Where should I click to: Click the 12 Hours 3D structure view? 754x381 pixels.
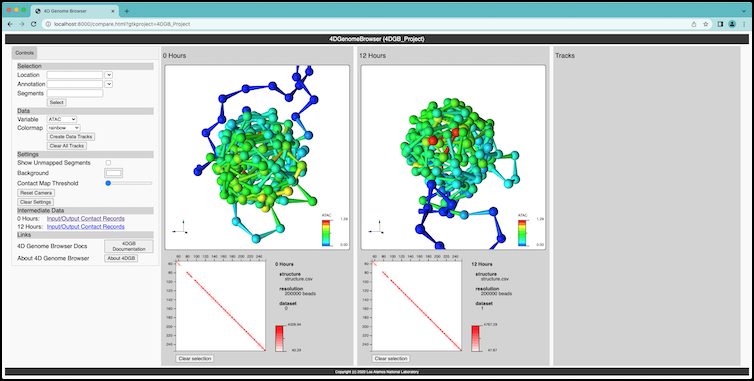[453, 157]
